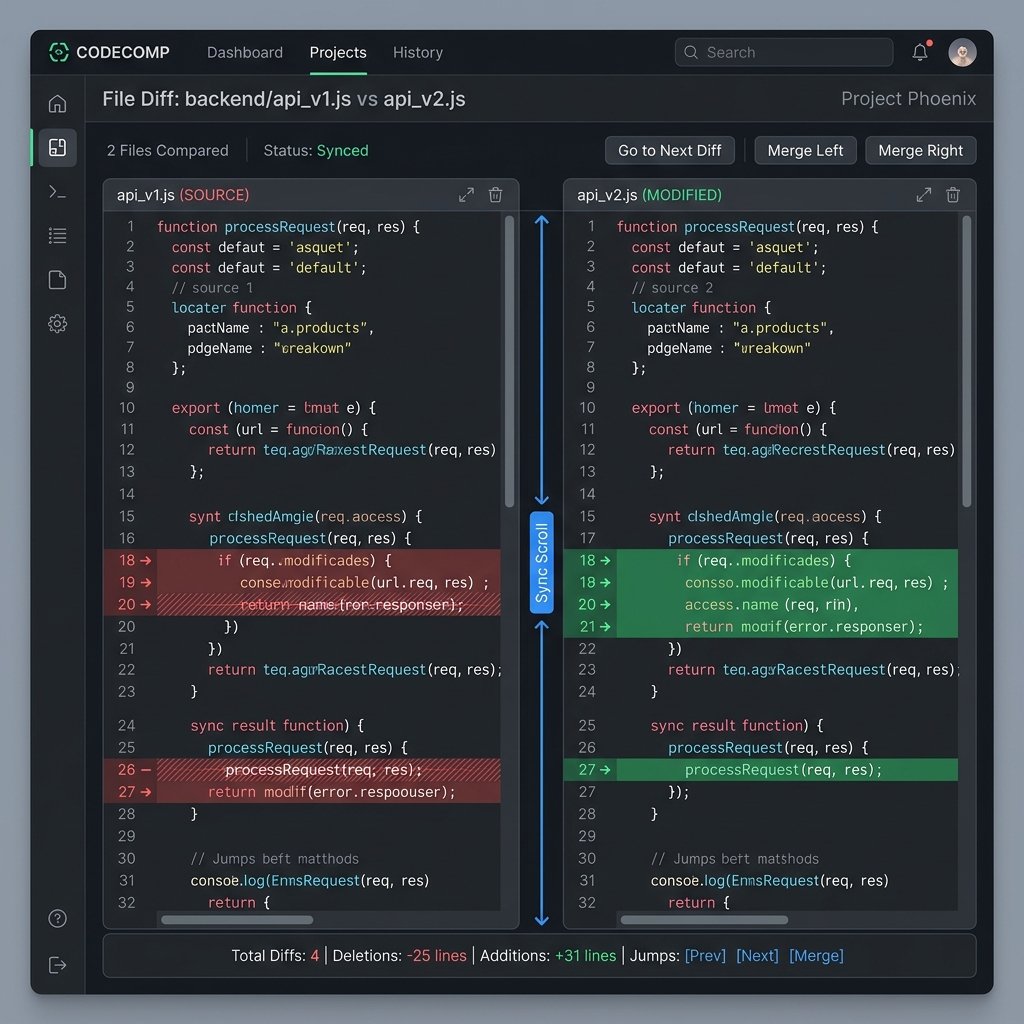Toggle the Sync Scroll control
This screenshot has height=1024, width=1024.
tap(541, 562)
